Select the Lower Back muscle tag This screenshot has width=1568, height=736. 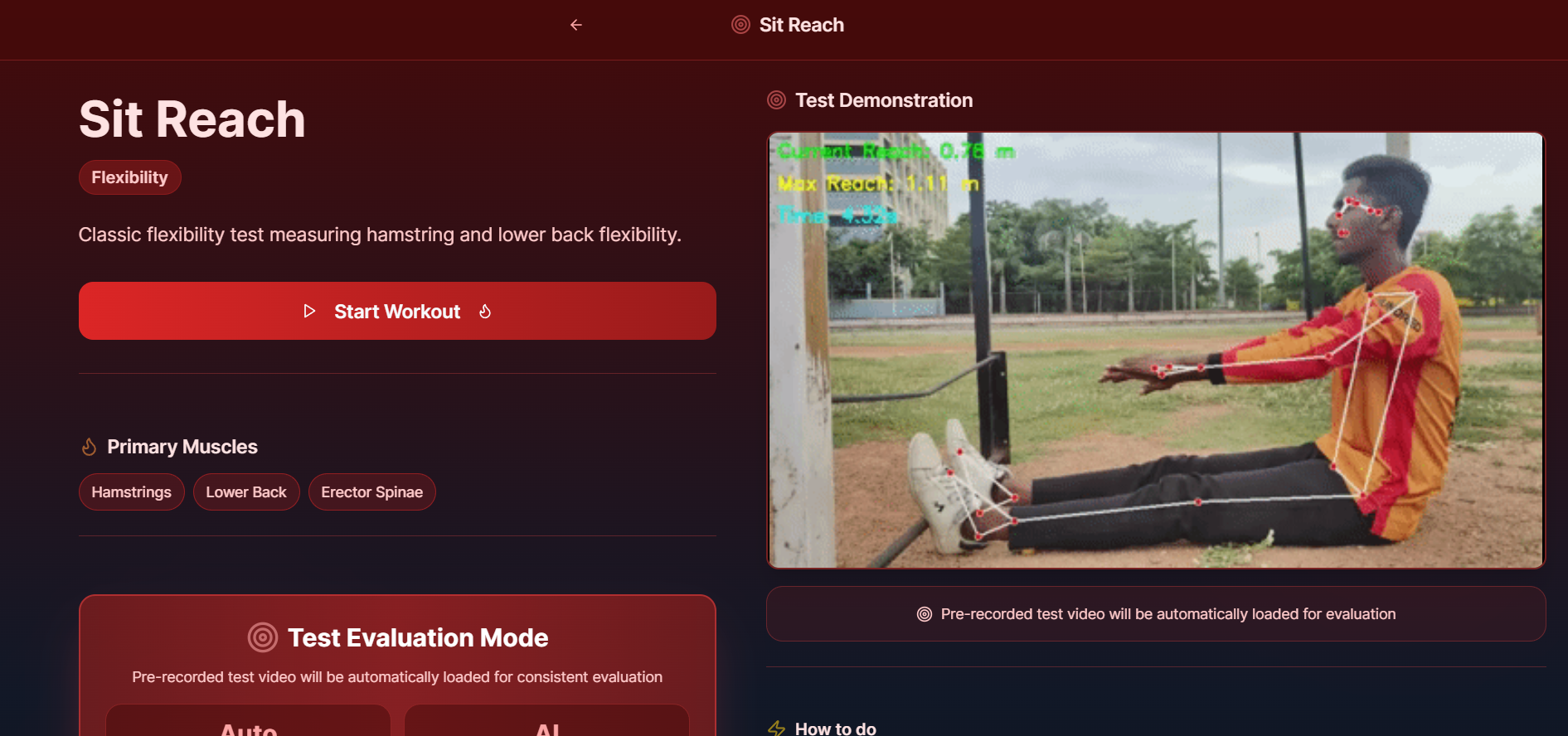246,492
